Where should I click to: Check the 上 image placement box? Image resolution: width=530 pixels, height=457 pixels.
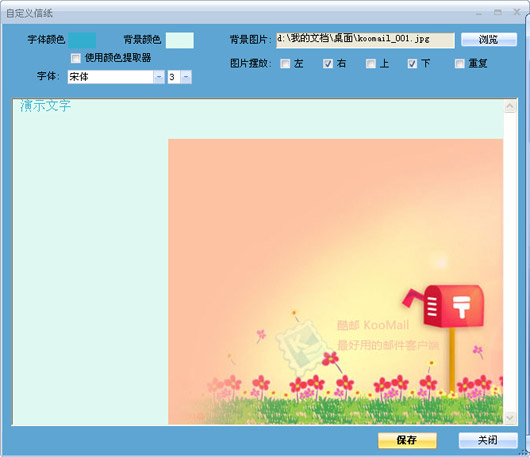point(371,64)
